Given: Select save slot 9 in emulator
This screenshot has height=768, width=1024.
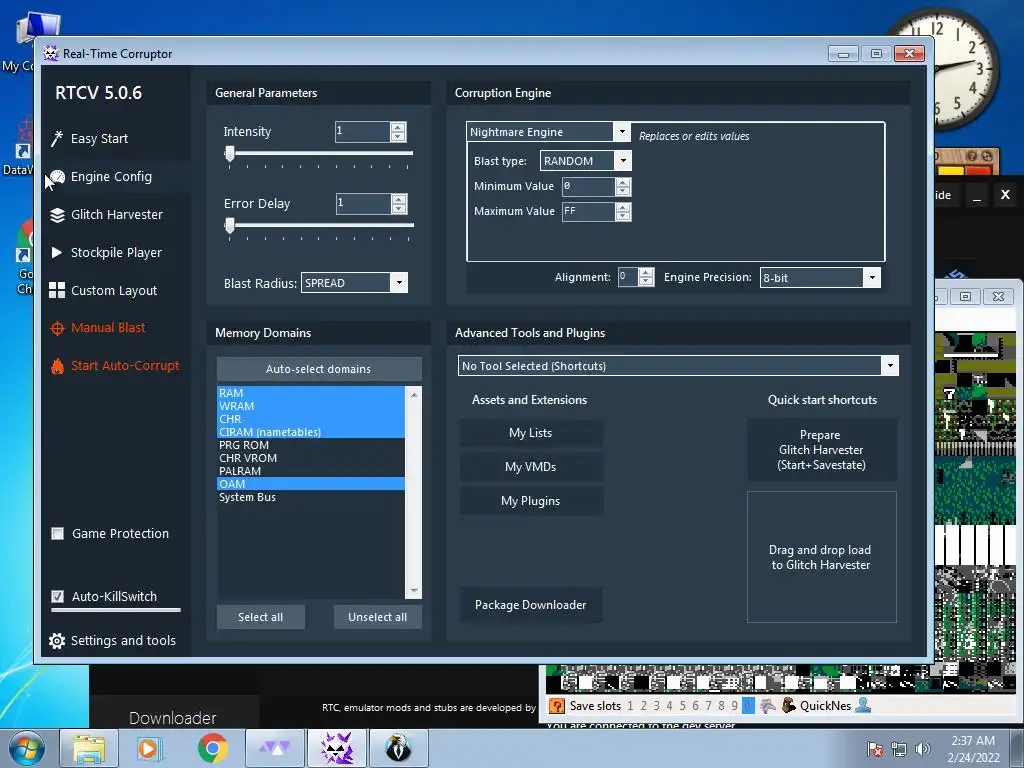Looking at the screenshot, I should tap(735, 706).
